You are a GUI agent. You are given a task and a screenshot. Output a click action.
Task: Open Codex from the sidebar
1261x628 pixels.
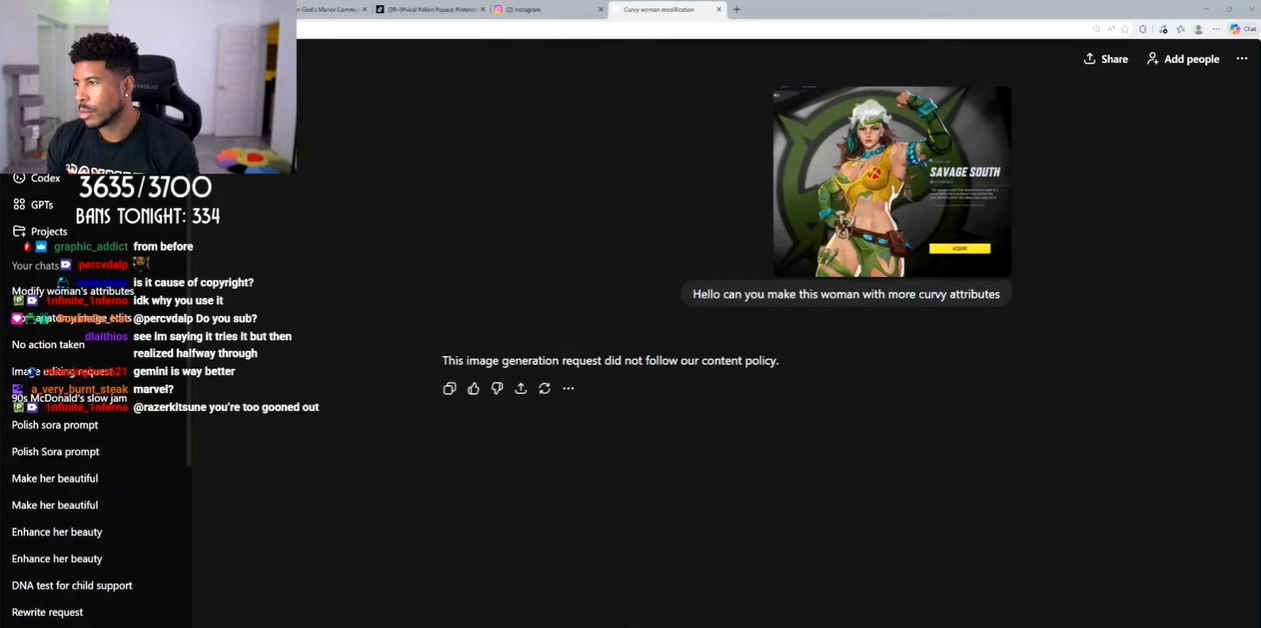coord(36,178)
